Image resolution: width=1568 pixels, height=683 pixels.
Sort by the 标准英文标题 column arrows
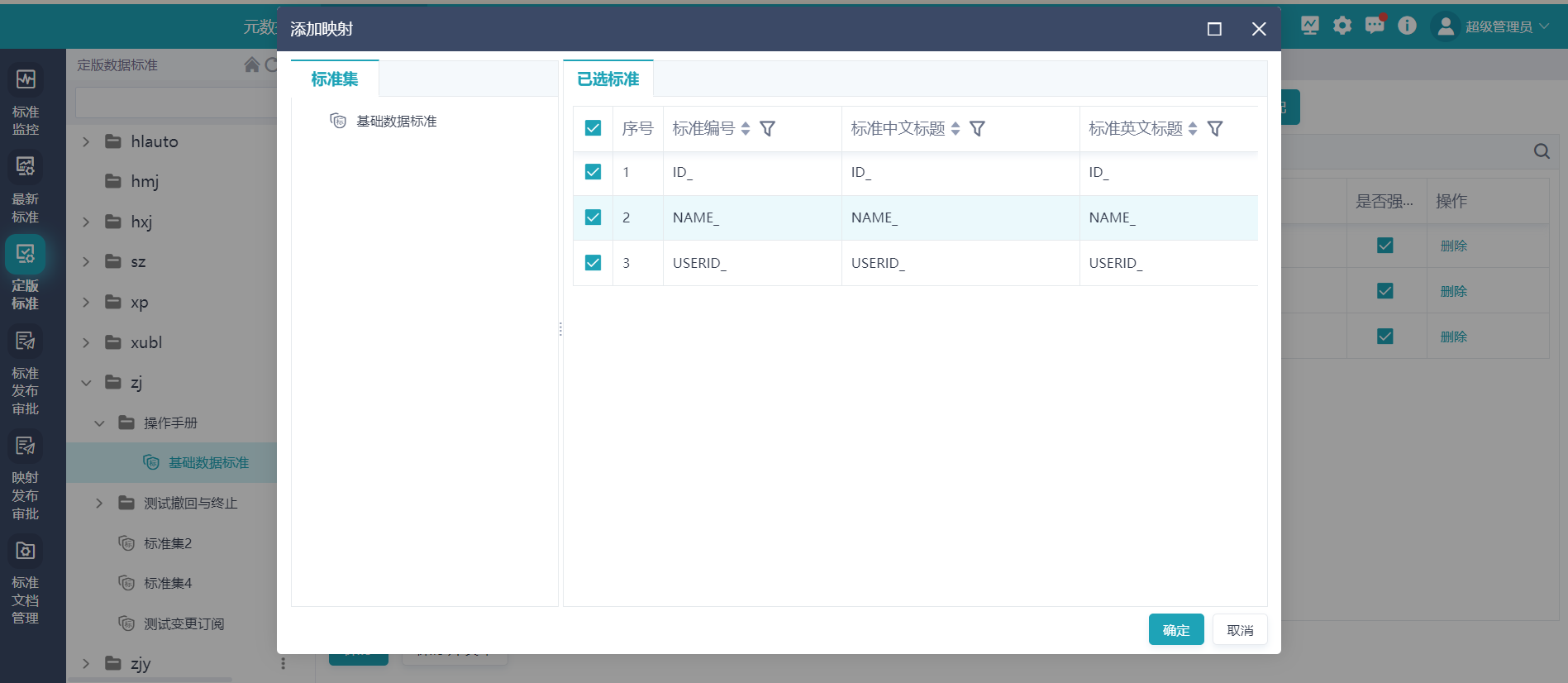click(1192, 129)
